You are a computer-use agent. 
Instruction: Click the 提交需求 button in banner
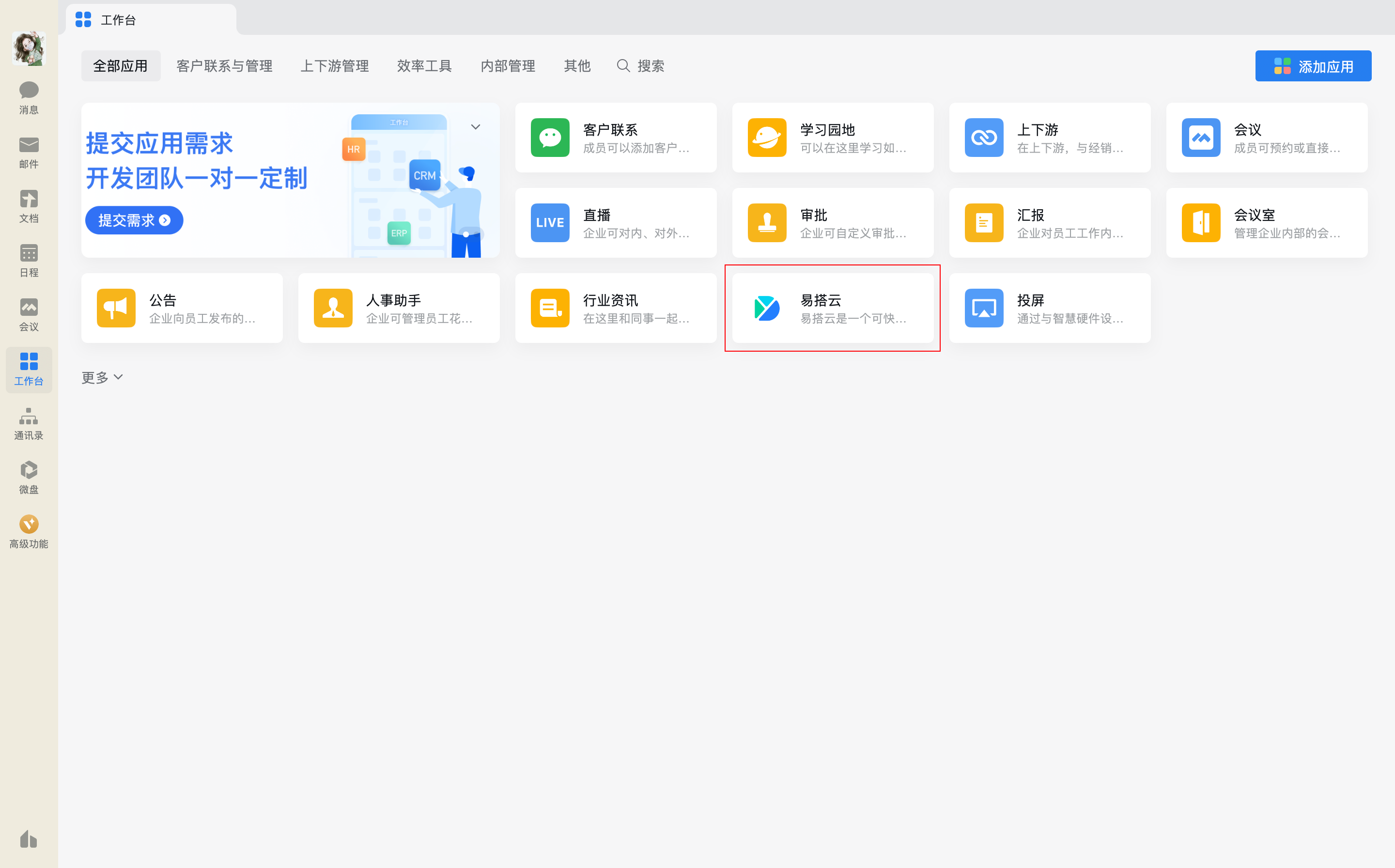coord(134,220)
